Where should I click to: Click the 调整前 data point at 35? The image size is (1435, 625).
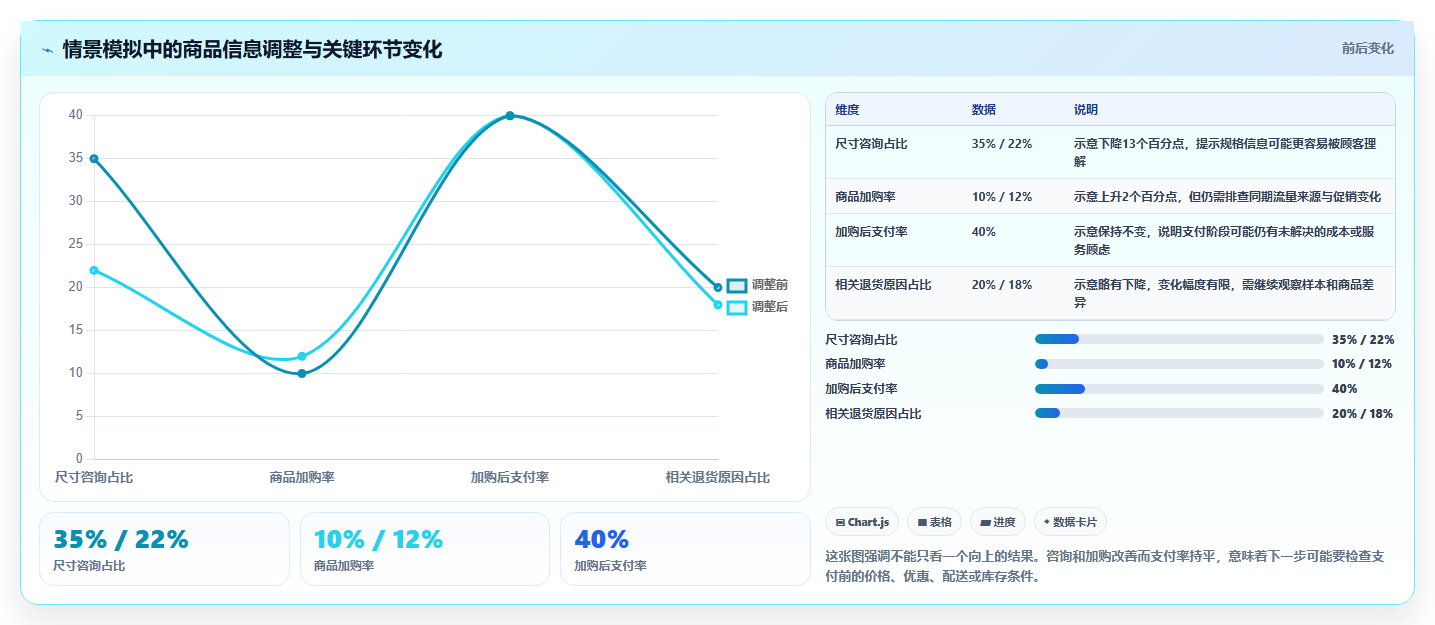(x=94, y=159)
